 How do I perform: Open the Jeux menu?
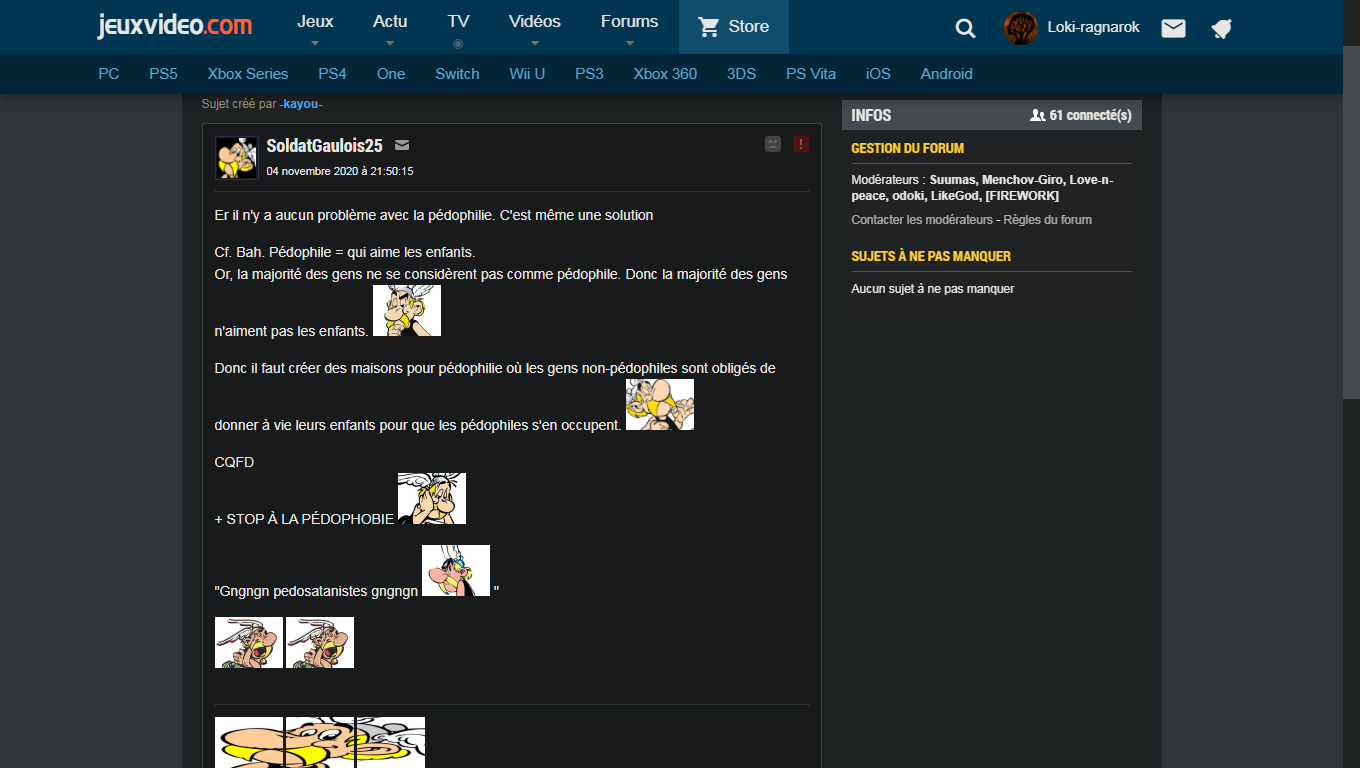(315, 21)
